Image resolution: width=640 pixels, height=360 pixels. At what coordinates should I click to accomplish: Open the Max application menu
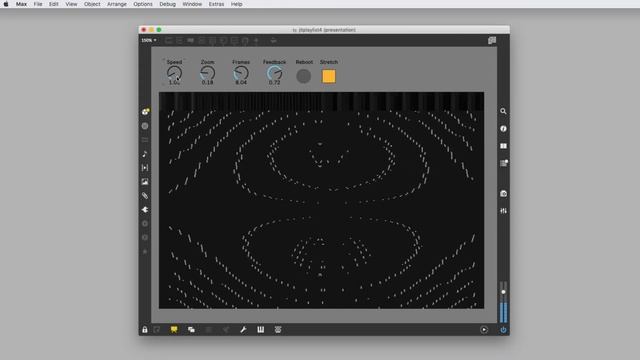pyautogui.click(x=21, y=4)
